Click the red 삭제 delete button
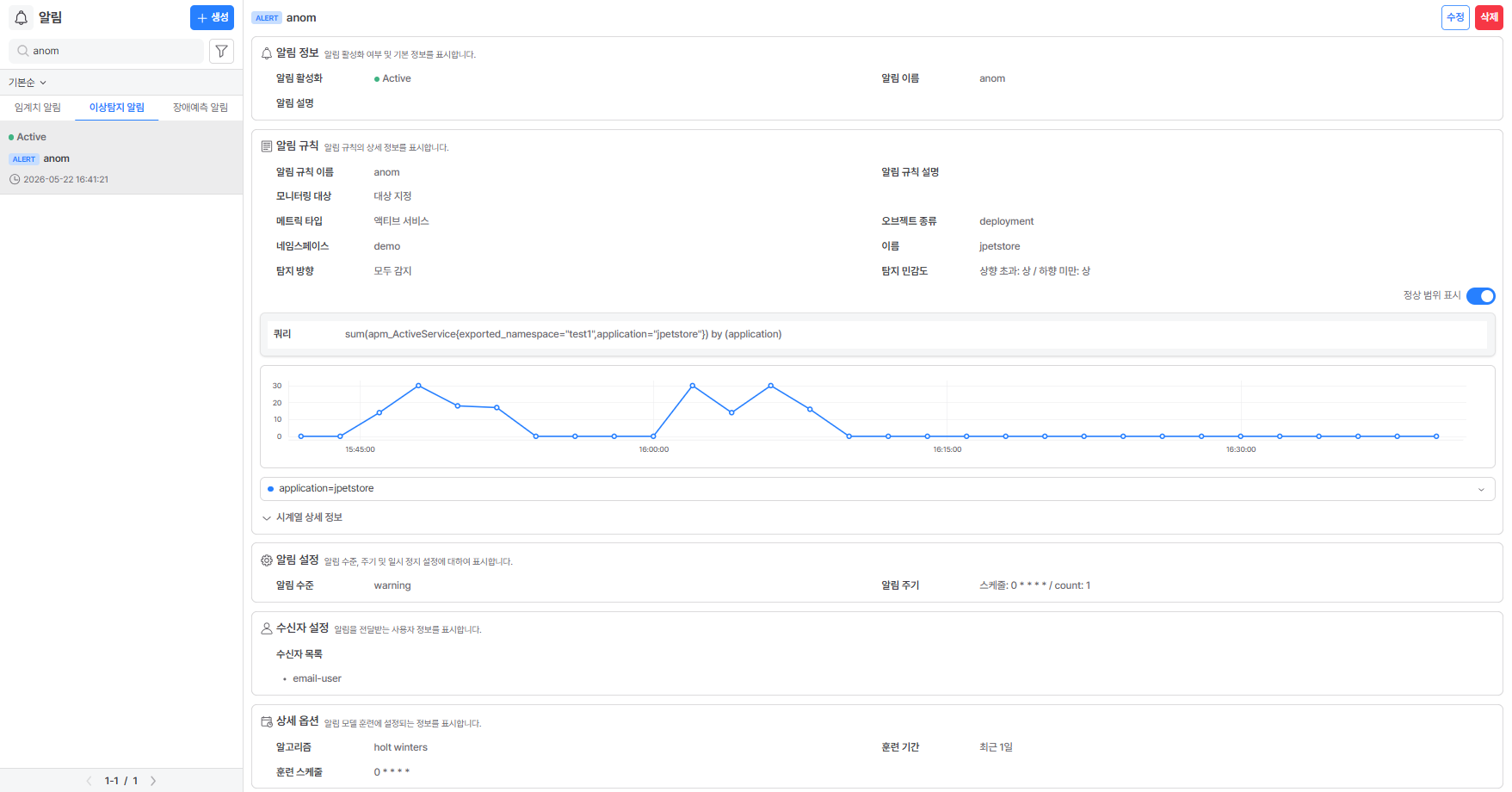 click(x=1489, y=17)
